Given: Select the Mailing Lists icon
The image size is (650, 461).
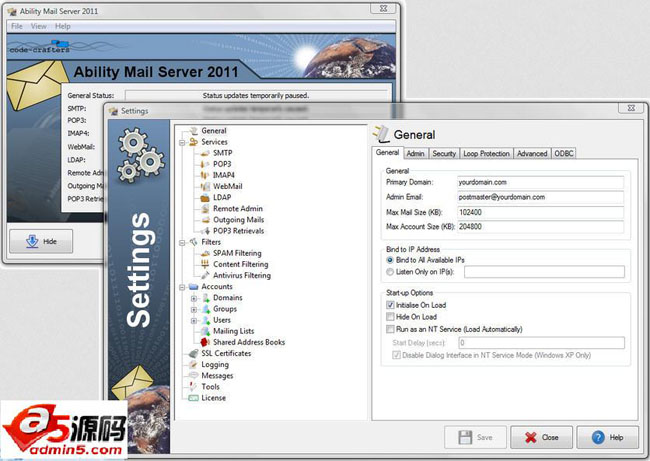Looking at the screenshot, I should point(205,331).
